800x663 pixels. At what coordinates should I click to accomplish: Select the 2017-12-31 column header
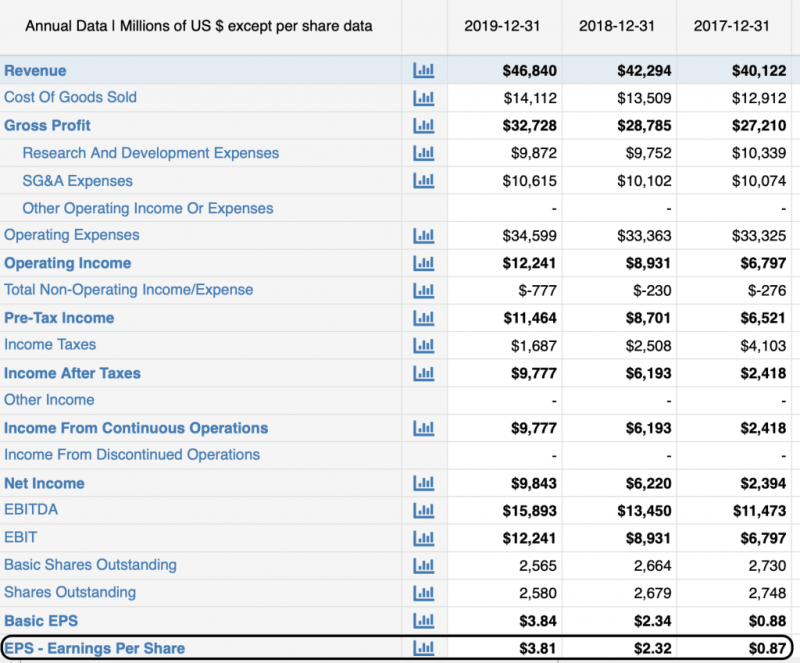tap(731, 28)
